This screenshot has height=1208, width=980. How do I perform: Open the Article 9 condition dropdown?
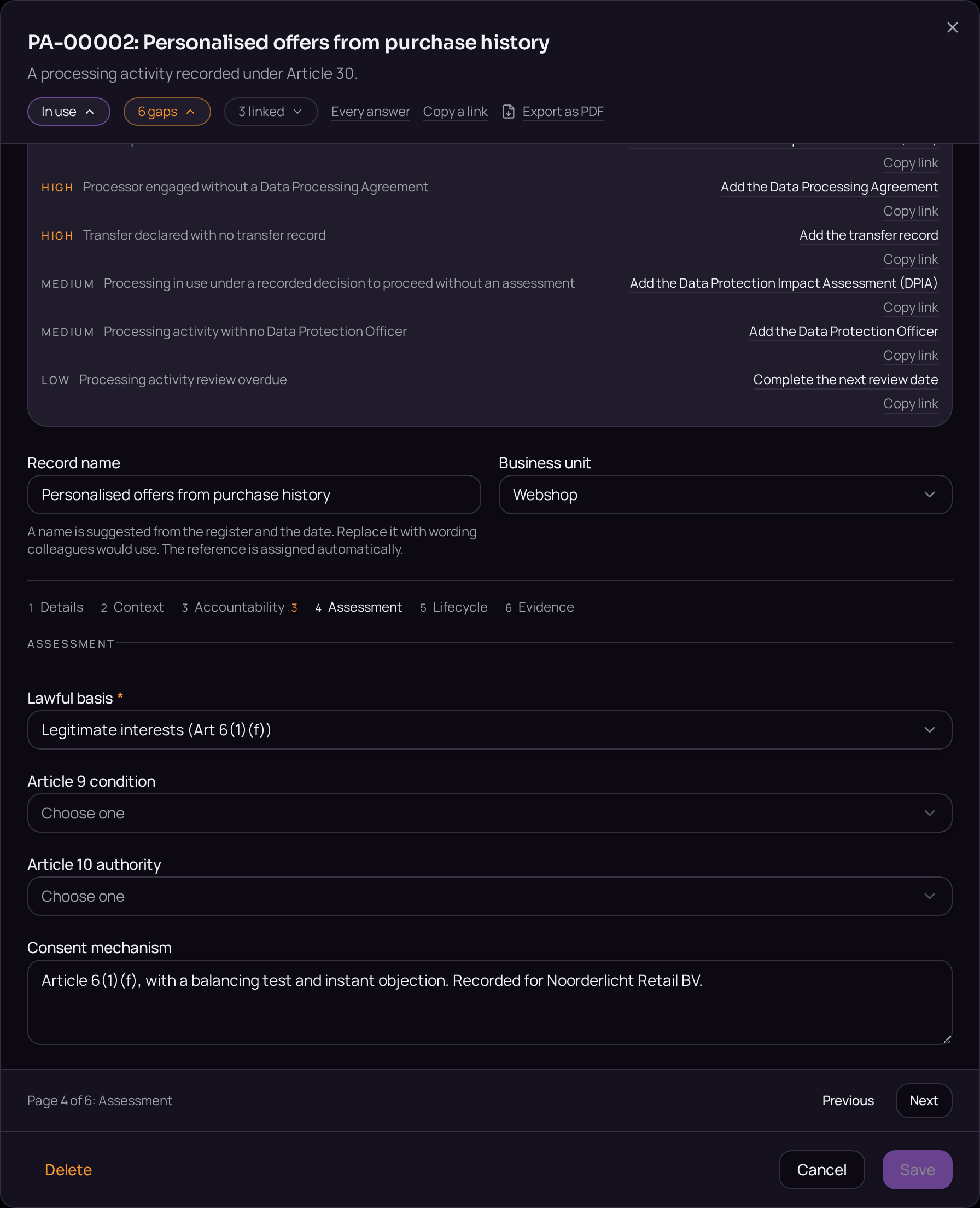tap(489, 813)
